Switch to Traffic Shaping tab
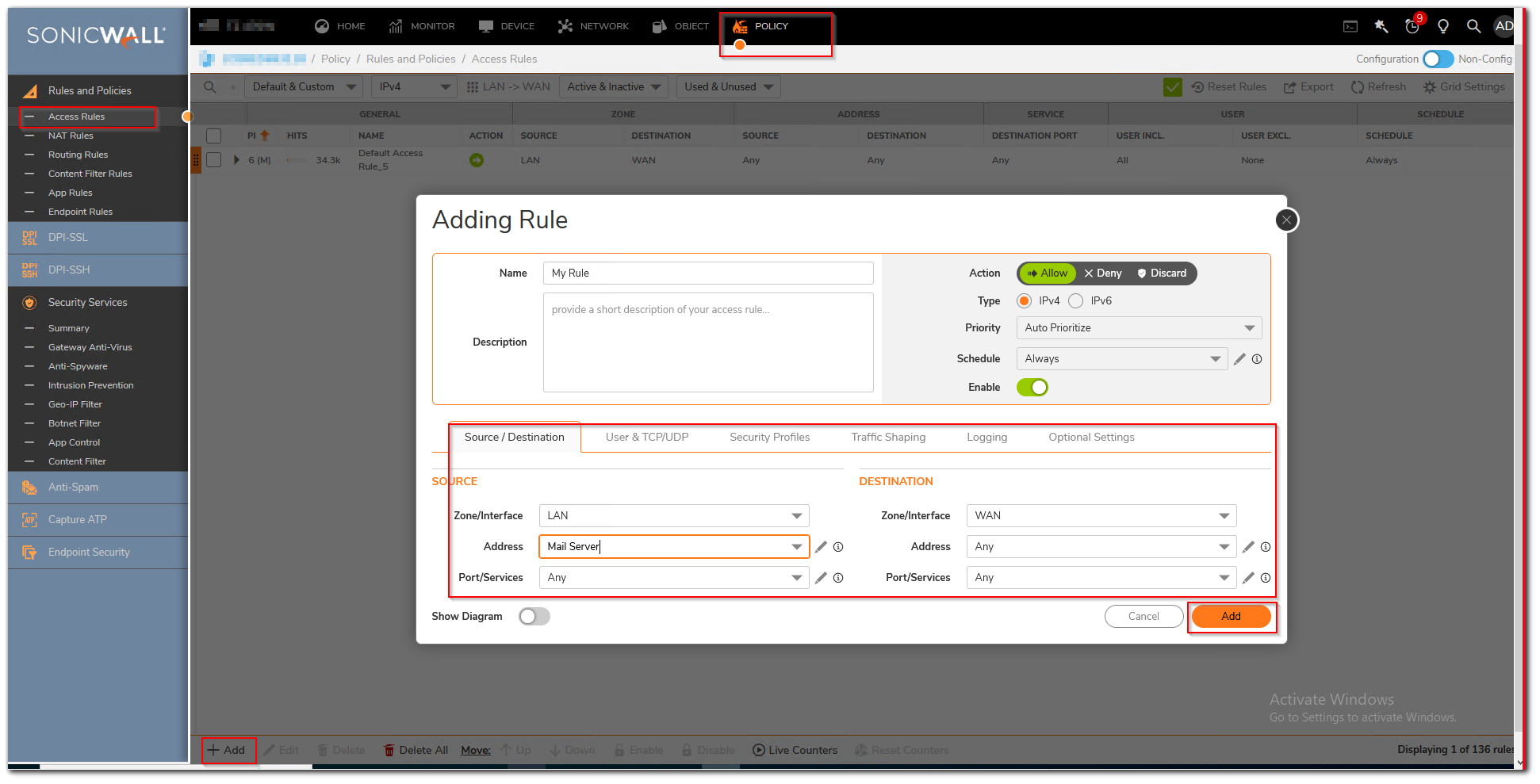Viewport: 1540px width, 784px height. (888, 438)
